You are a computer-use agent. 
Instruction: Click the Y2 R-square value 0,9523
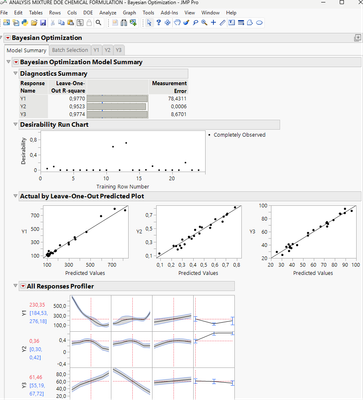tap(77, 107)
